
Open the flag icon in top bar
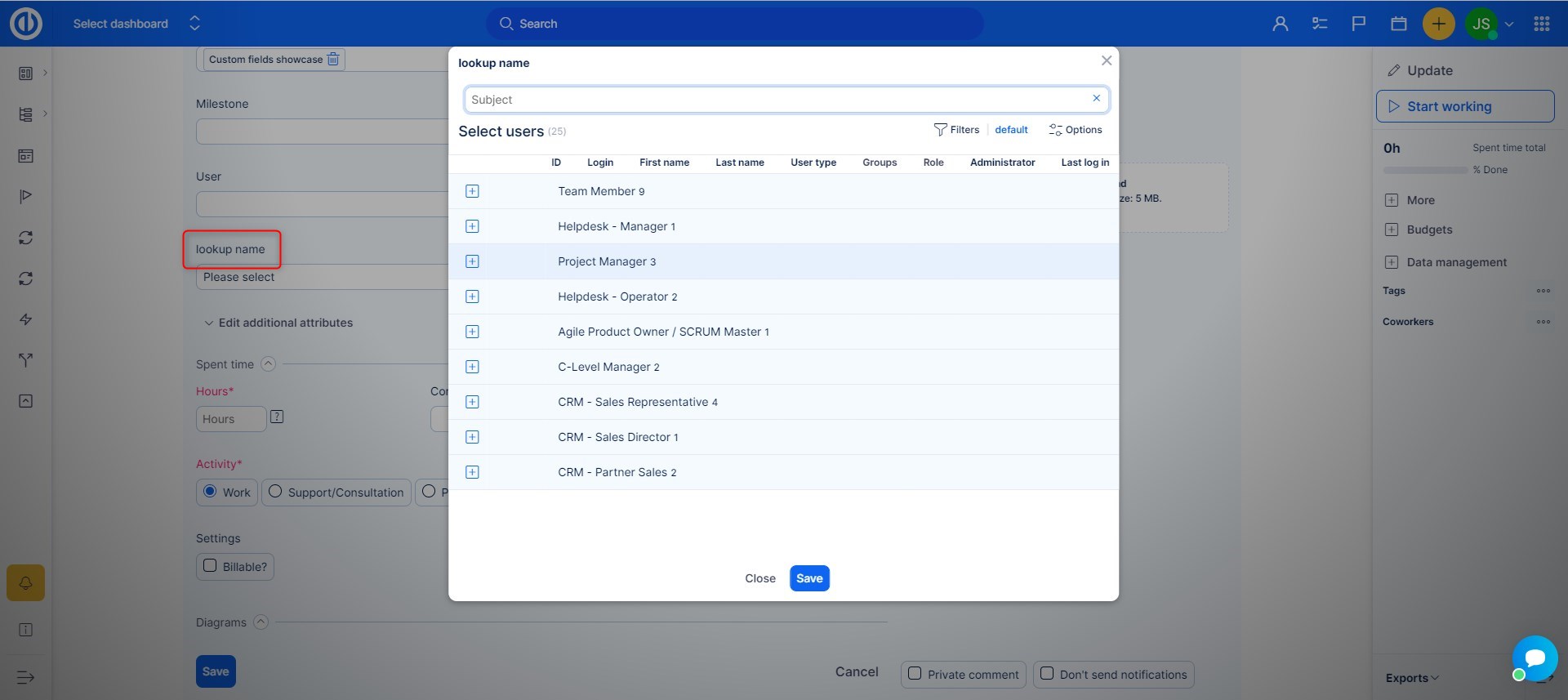1359,24
